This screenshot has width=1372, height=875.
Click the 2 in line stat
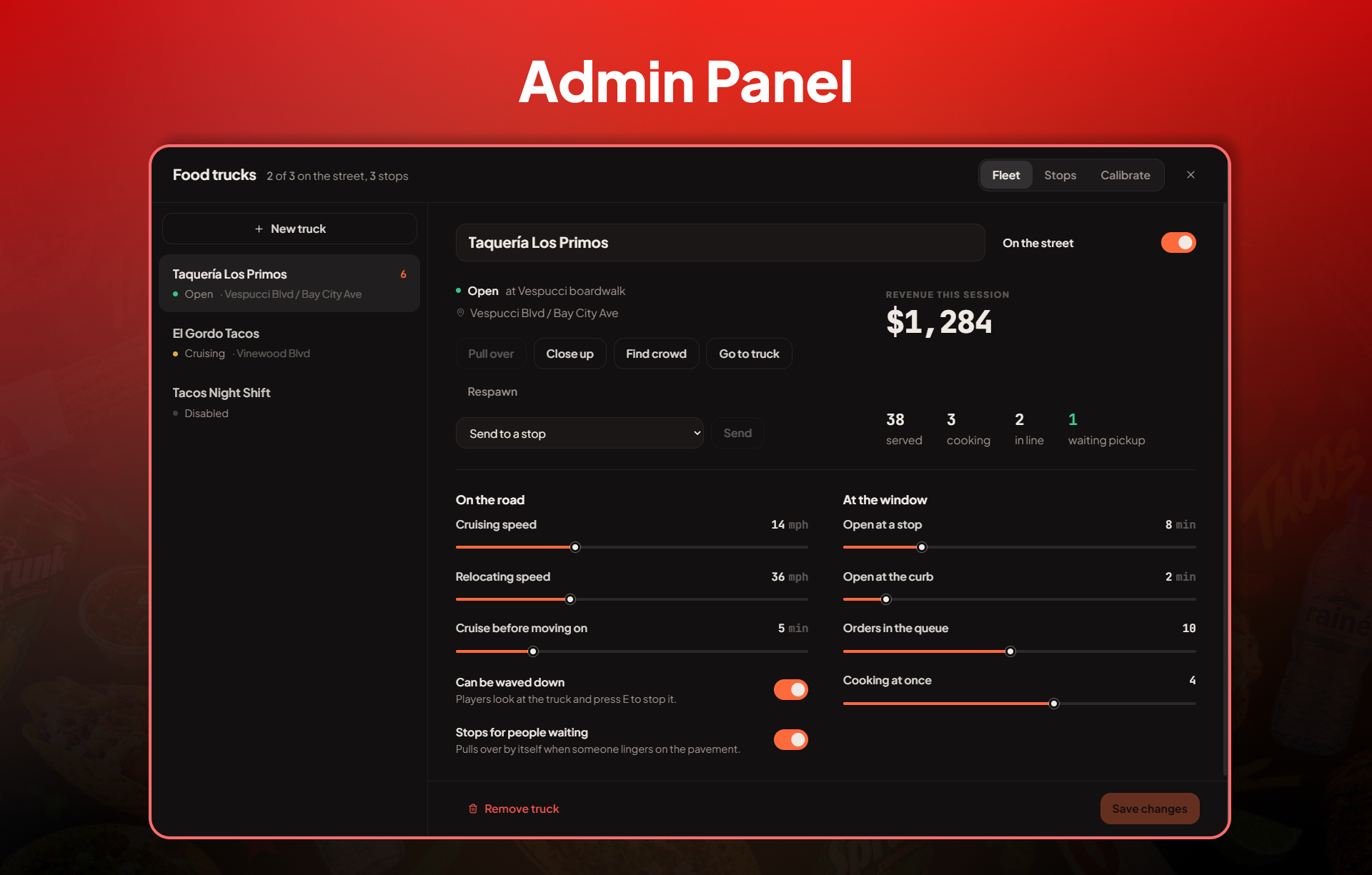click(1029, 429)
